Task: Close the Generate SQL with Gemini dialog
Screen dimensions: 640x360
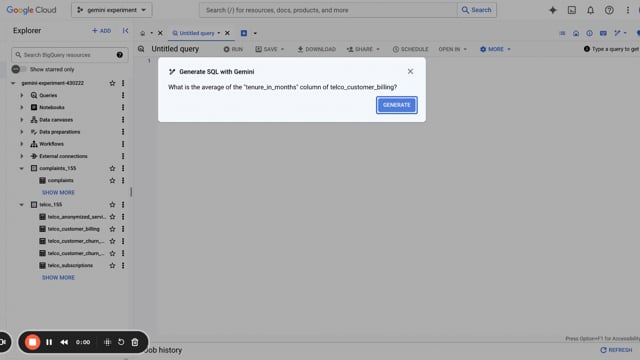Action: click(x=410, y=71)
